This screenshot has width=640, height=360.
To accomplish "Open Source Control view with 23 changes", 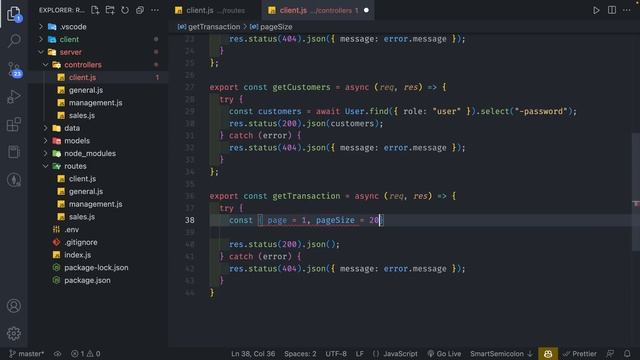I will click(x=14, y=69).
